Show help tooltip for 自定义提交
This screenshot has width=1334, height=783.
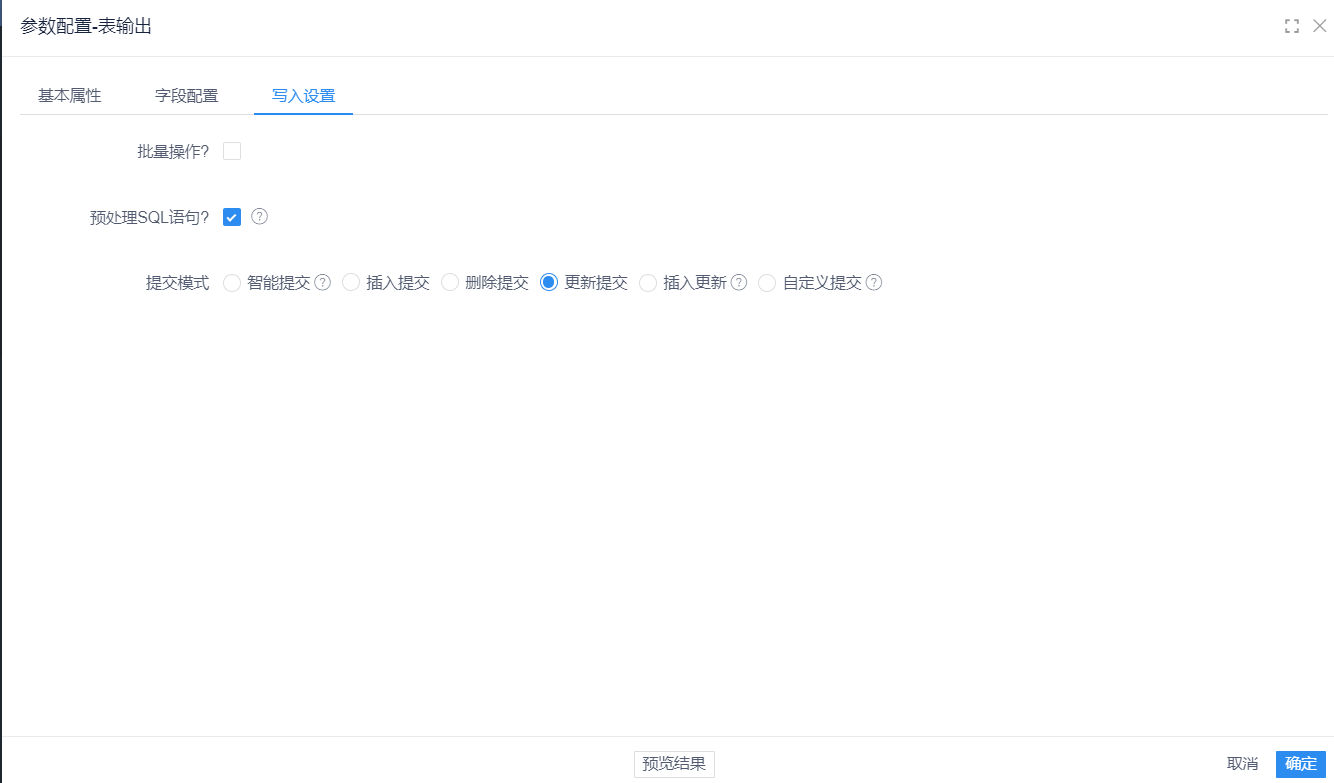tap(874, 283)
